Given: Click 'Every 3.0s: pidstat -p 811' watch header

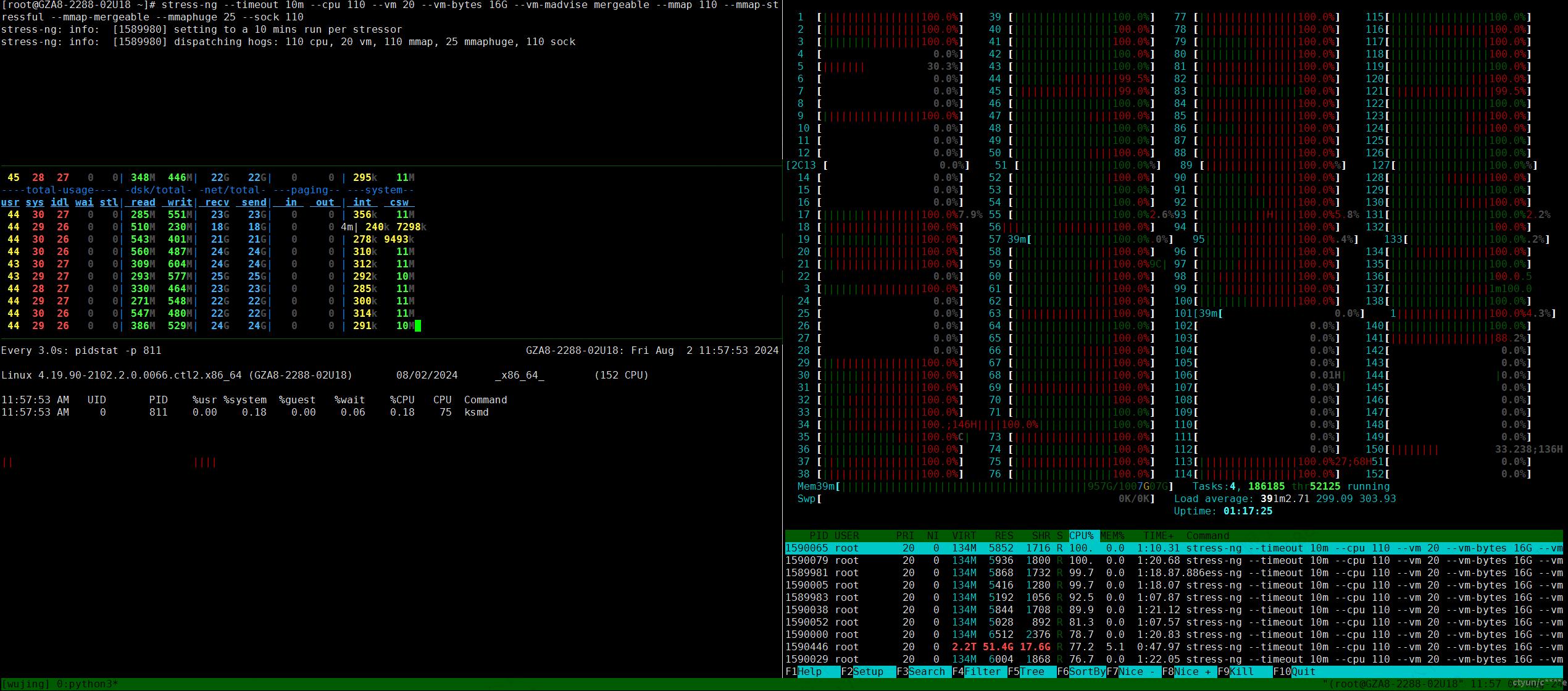Looking at the screenshot, I should pyautogui.click(x=81, y=350).
